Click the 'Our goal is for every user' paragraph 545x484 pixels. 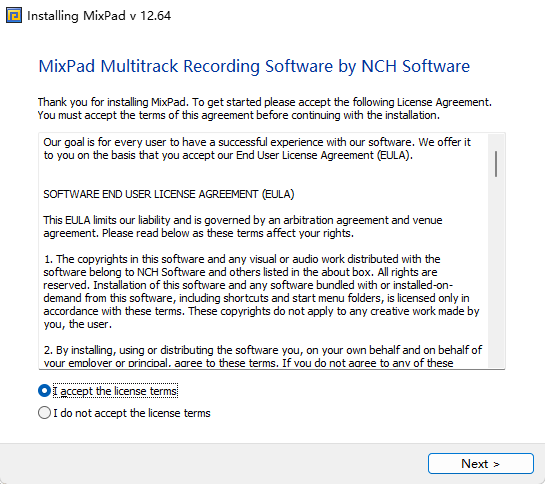click(257, 148)
